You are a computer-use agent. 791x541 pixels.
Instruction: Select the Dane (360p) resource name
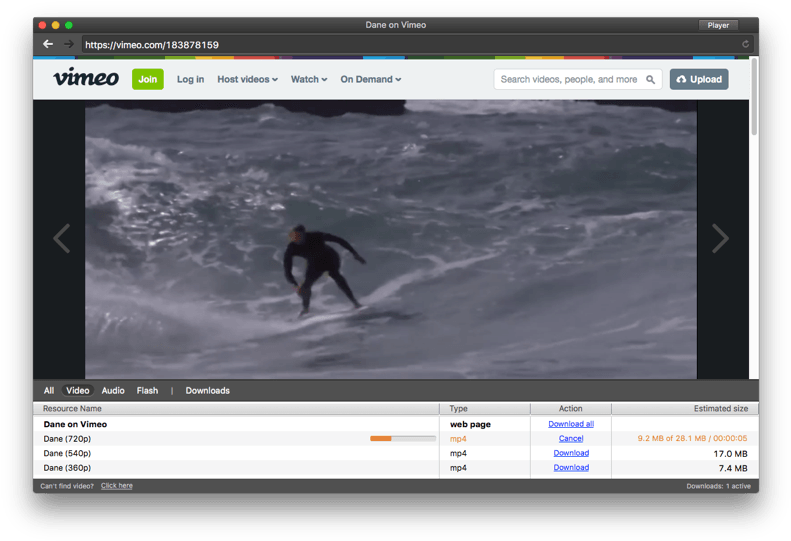tap(67, 468)
